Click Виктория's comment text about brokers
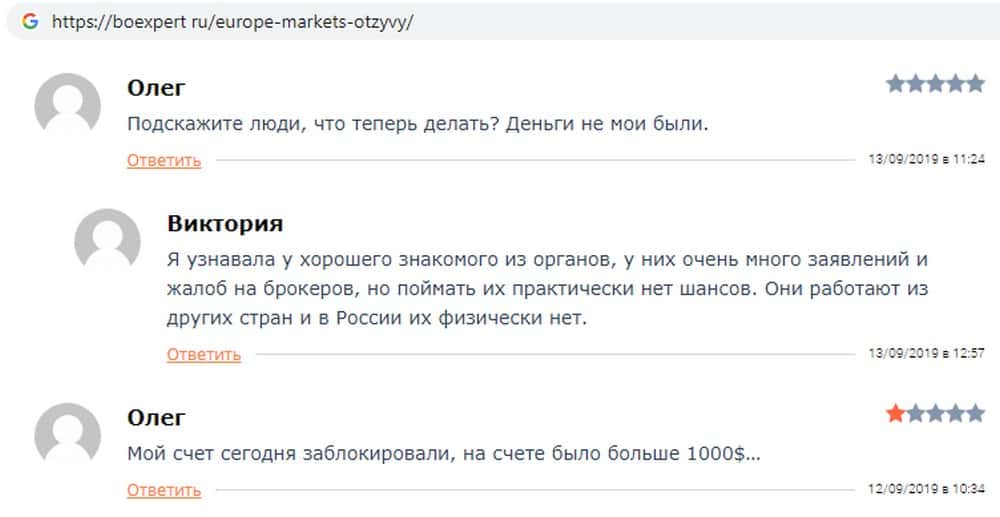The image size is (1000, 517). click(x=548, y=288)
